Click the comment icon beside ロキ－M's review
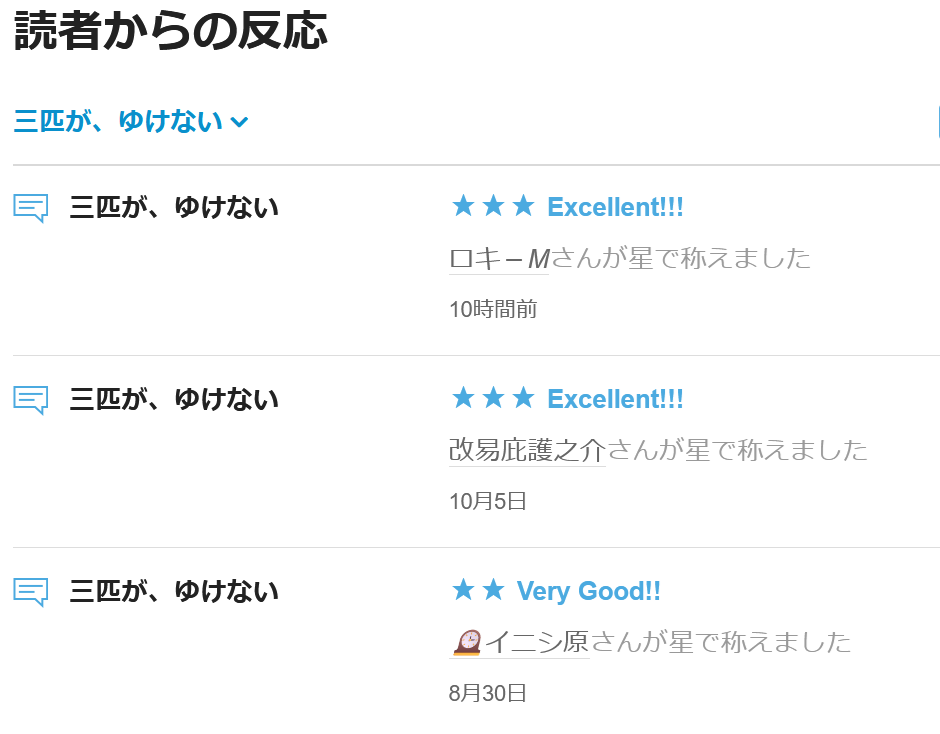940x734 pixels. click(x=30, y=208)
